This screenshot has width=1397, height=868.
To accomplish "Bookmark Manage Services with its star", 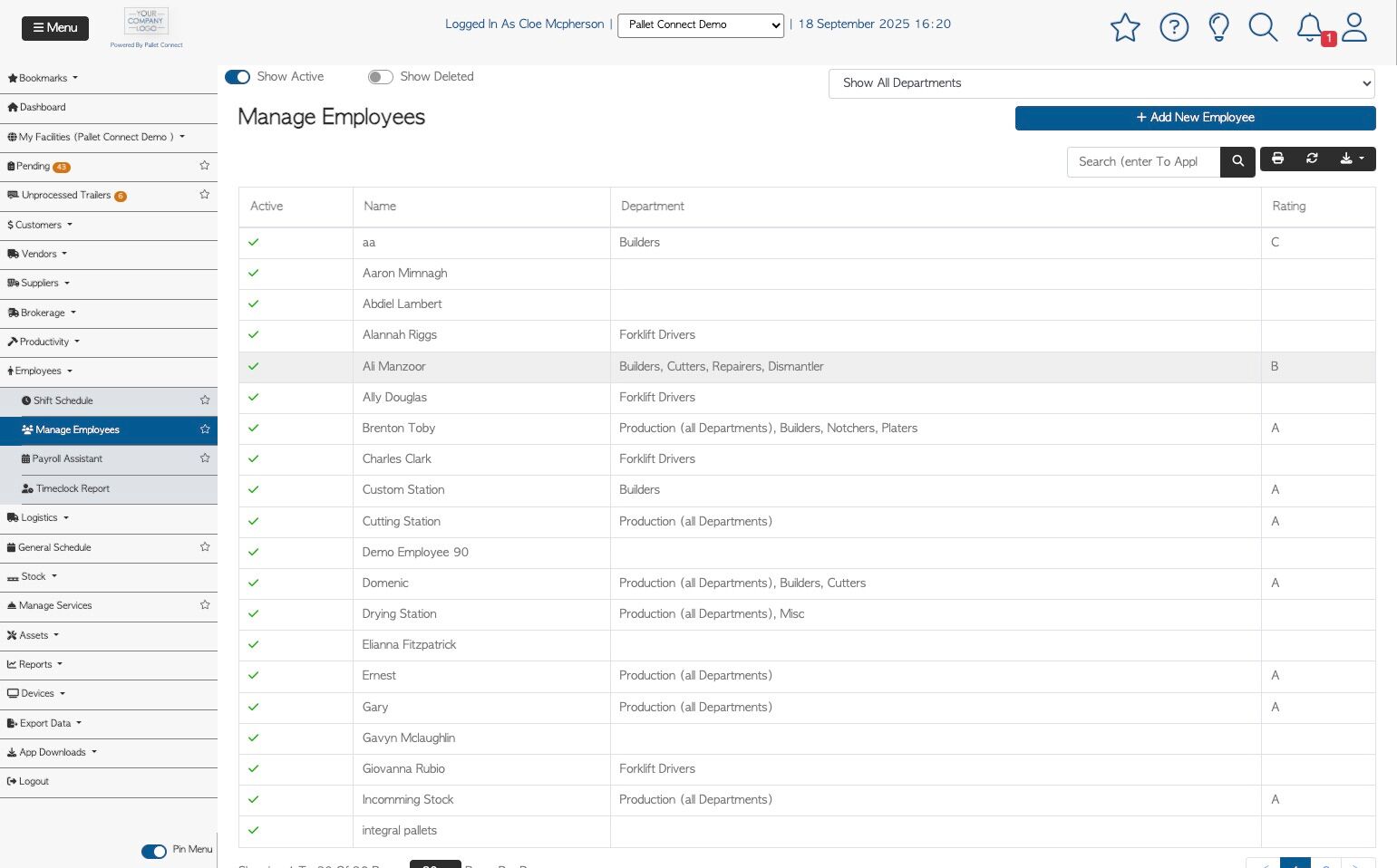I will pos(205,605).
